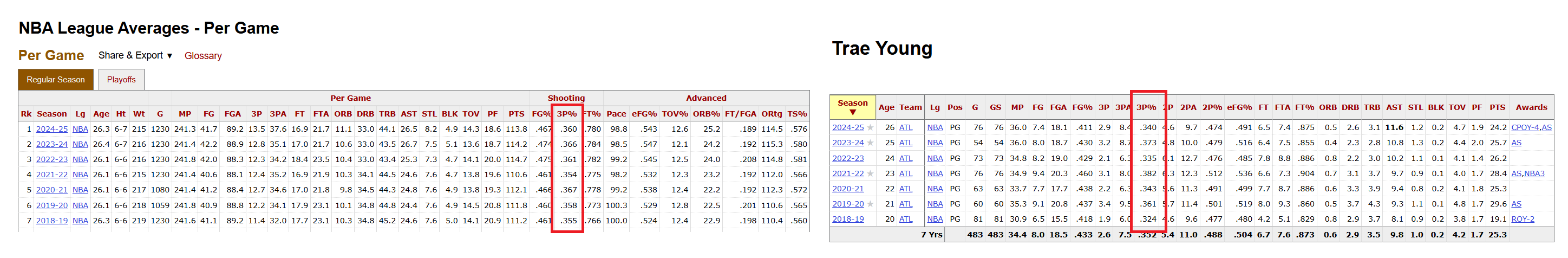Open the CPOY-4 award link
The width and height of the screenshot is (1568, 258).
[x=1525, y=127]
